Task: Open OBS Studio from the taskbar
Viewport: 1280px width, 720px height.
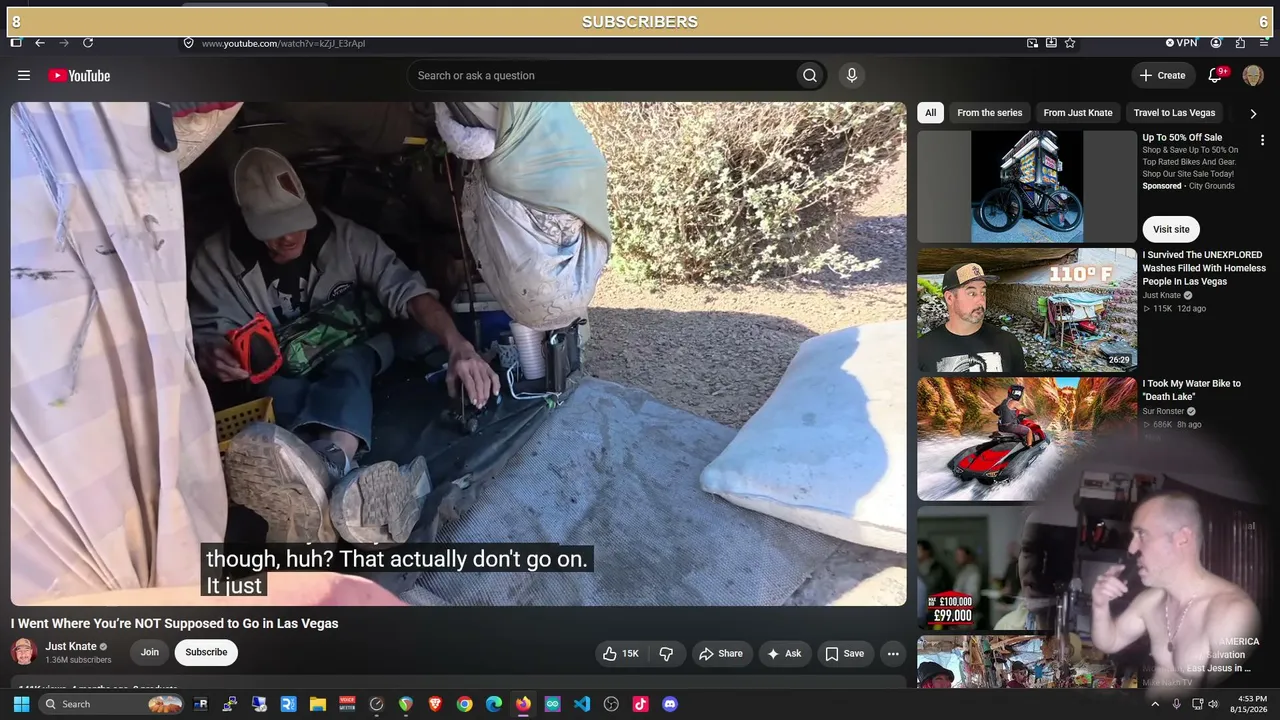Action: click(x=611, y=704)
